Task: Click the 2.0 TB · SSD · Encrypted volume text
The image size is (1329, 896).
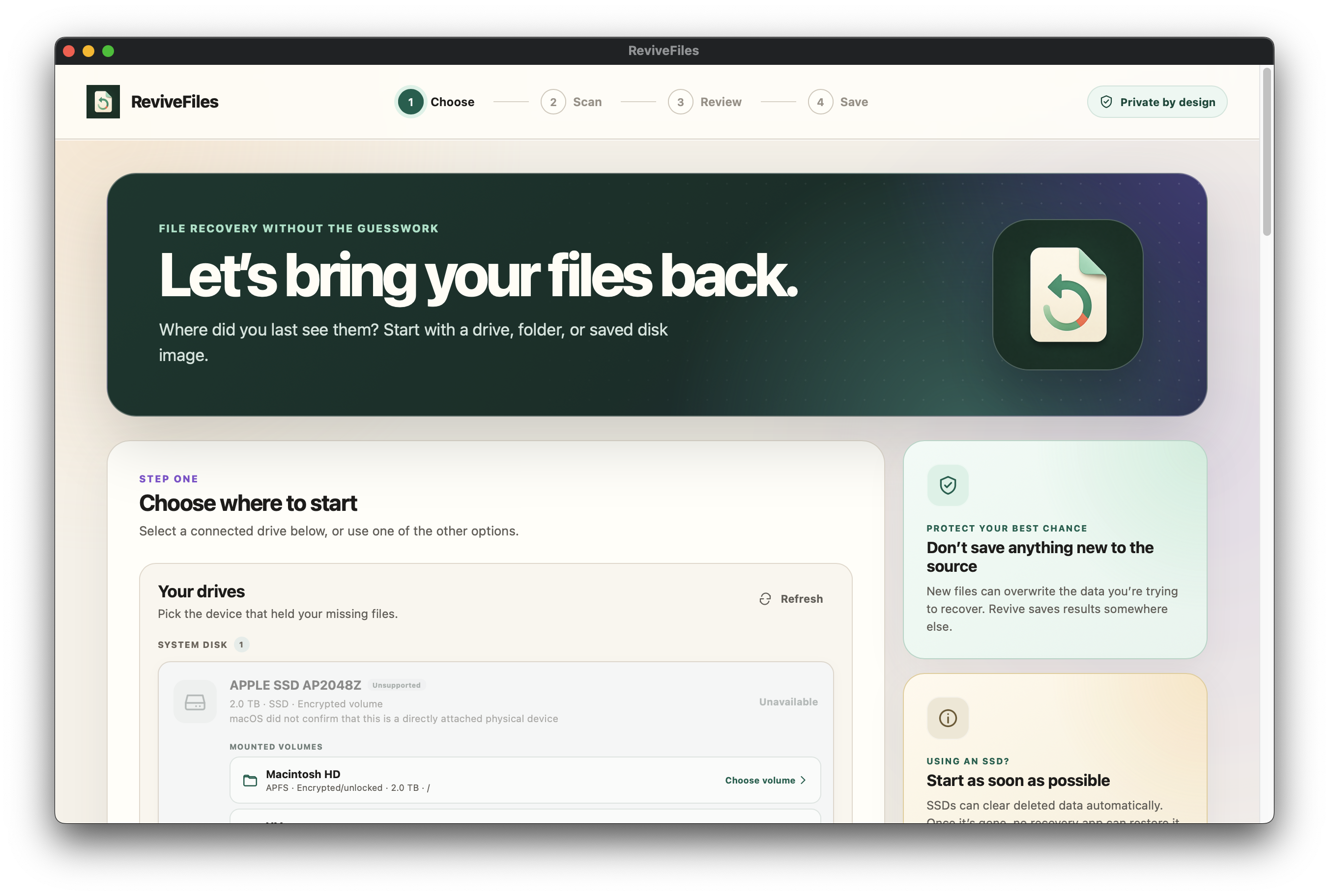Action: pos(306,704)
